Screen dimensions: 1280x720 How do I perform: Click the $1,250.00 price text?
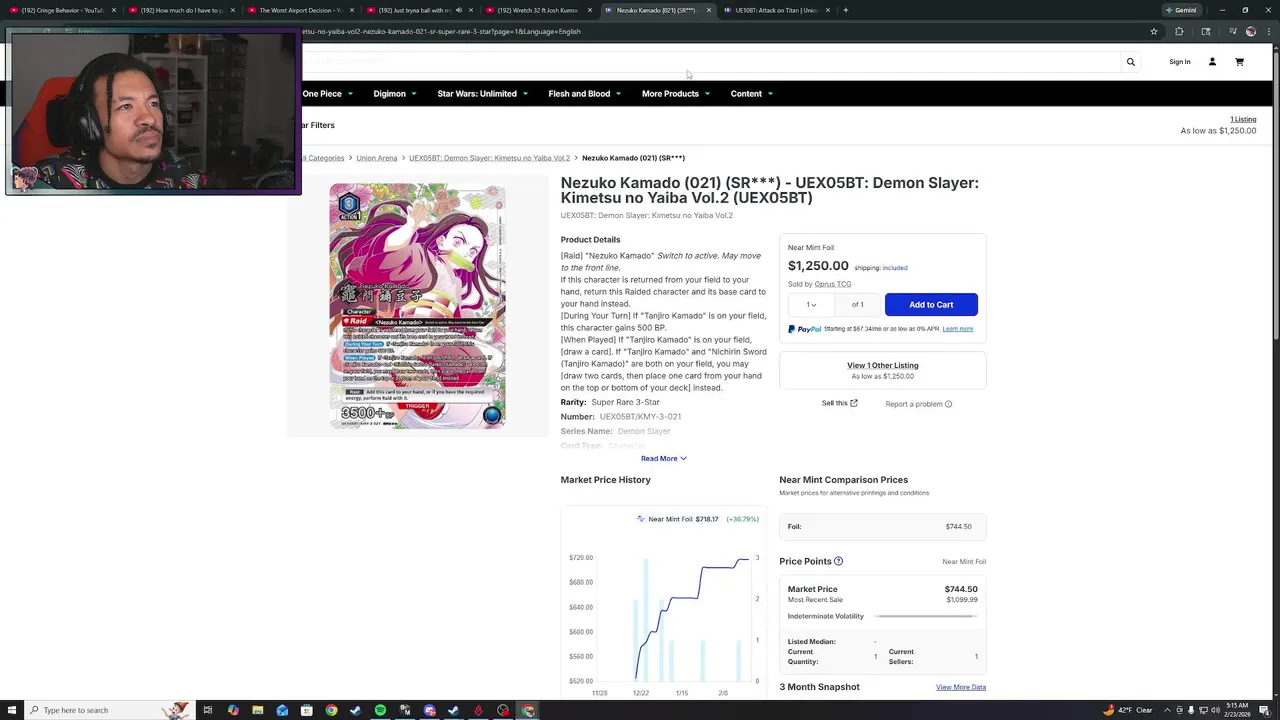818,266
